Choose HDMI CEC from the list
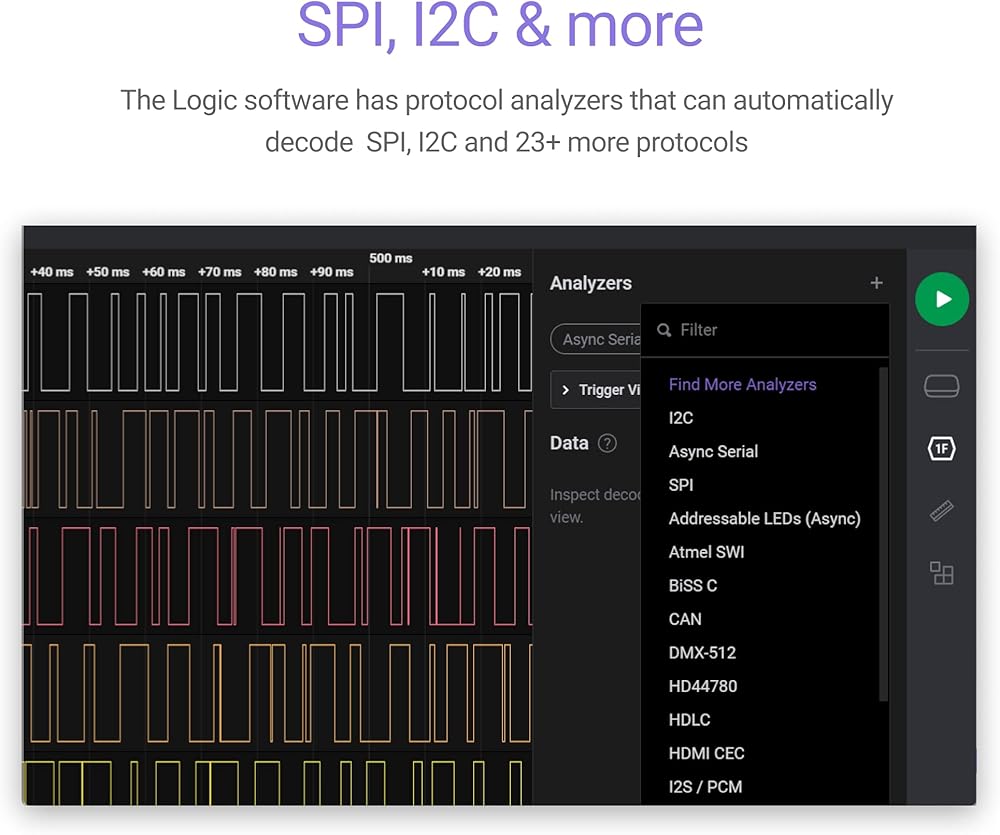Image resolution: width=1000 pixels, height=835 pixels. pos(706,753)
